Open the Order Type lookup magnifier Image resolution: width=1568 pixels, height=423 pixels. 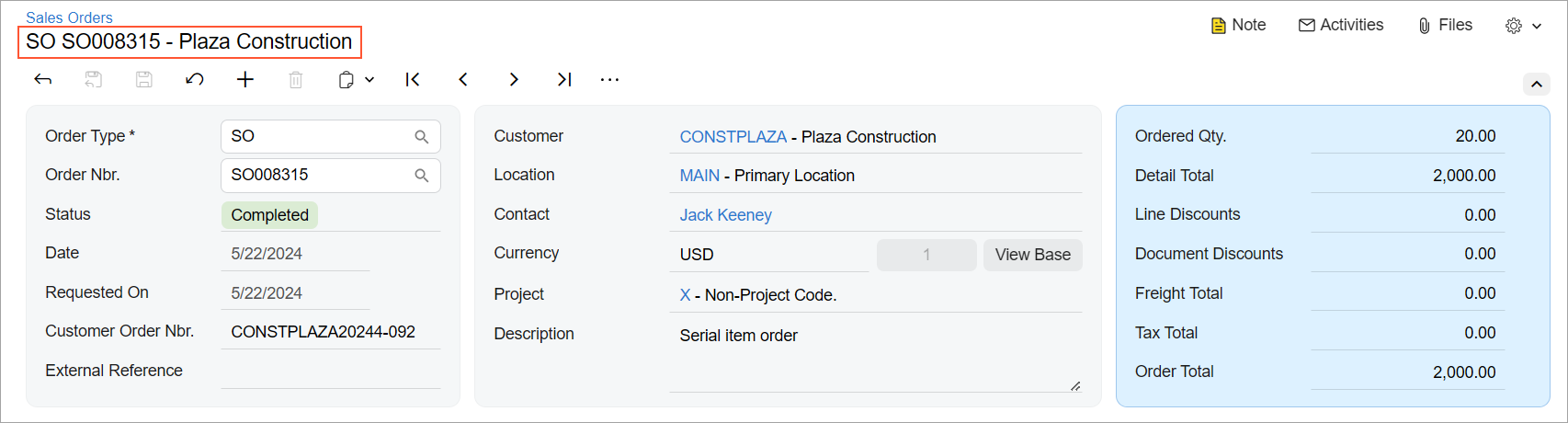click(422, 137)
